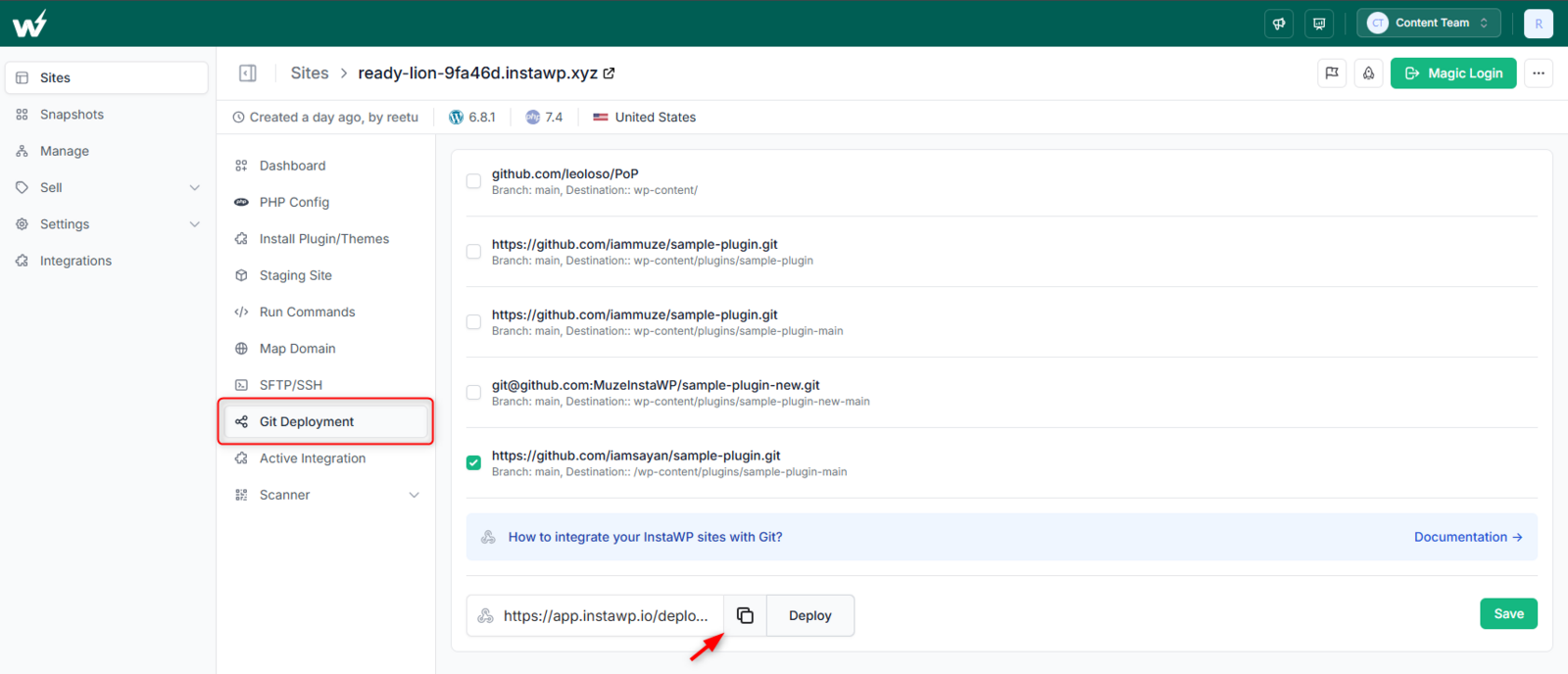
Task: Check the iammuze sample-plugin destination sample-plugin checkbox
Action: 473,252
